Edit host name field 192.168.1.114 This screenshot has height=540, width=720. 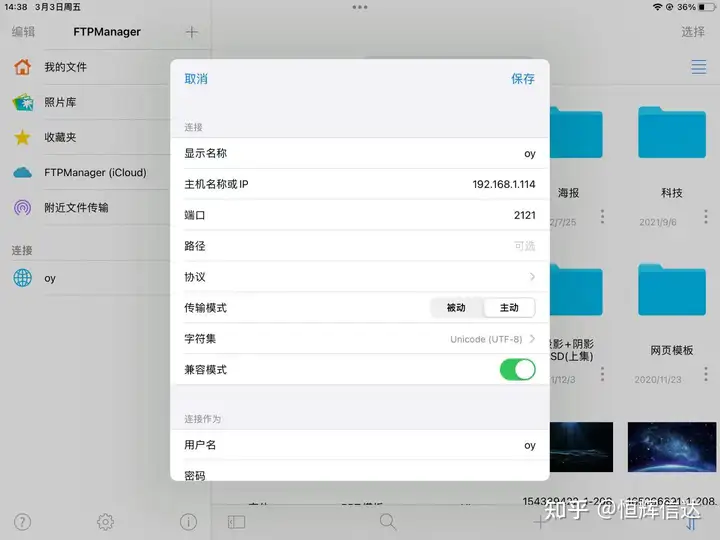pyautogui.click(x=360, y=184)
